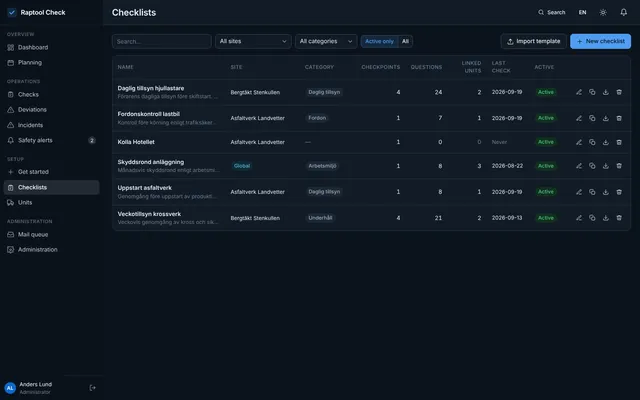Open the All sites dropdown

click(253, 41)
